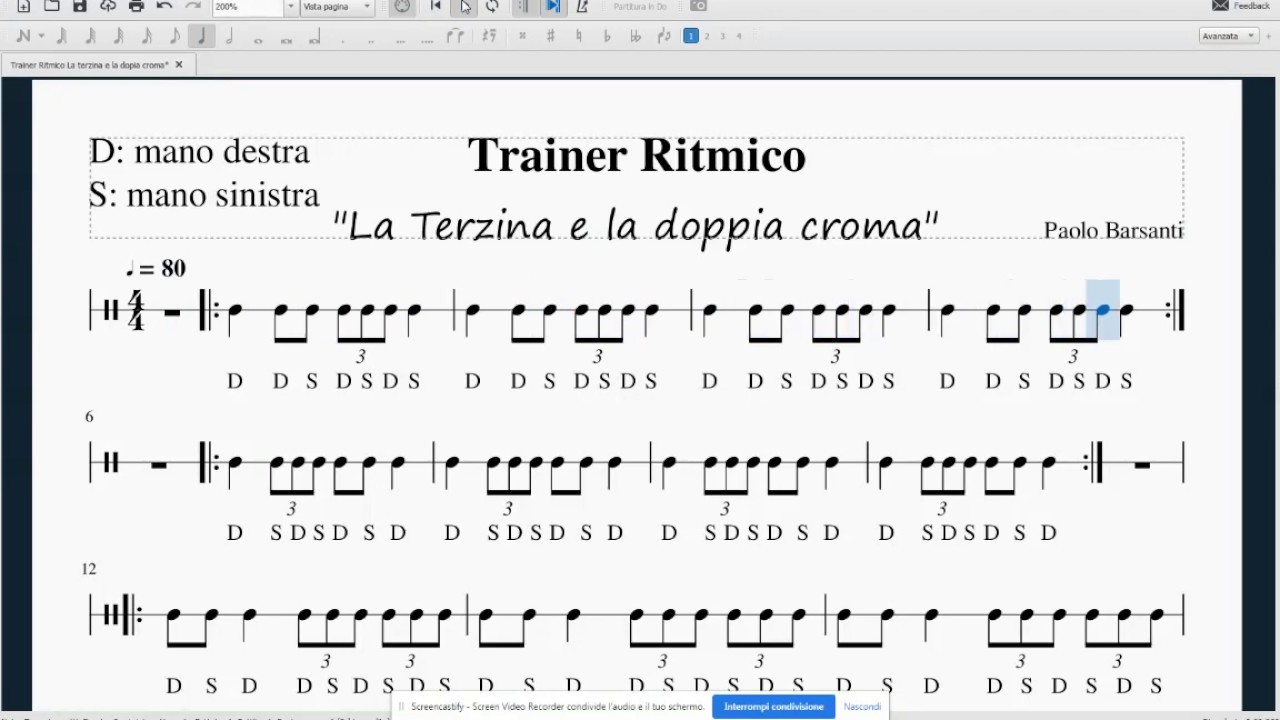This screenshot has width=1280, height=720.
Task: Apply a double flat accidental
Action: pos(635,36)
